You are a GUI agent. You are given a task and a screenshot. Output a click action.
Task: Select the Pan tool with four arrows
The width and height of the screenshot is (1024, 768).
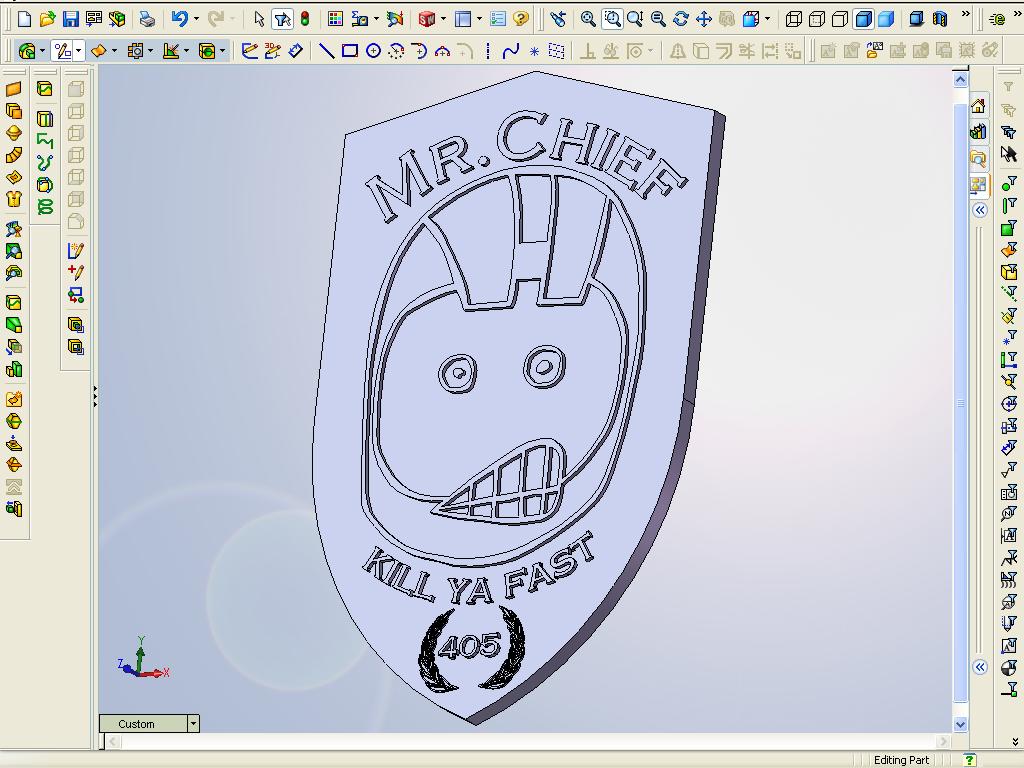(703, 19)
